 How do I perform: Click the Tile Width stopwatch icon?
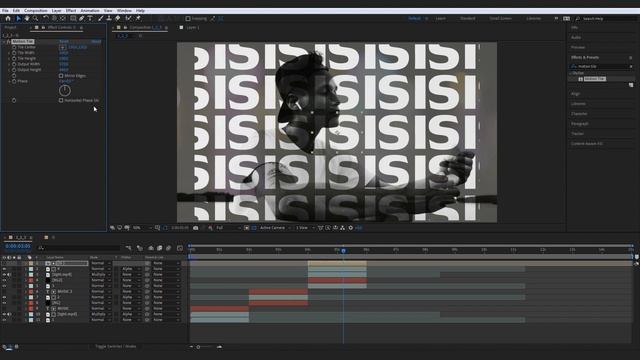[14, 53]
